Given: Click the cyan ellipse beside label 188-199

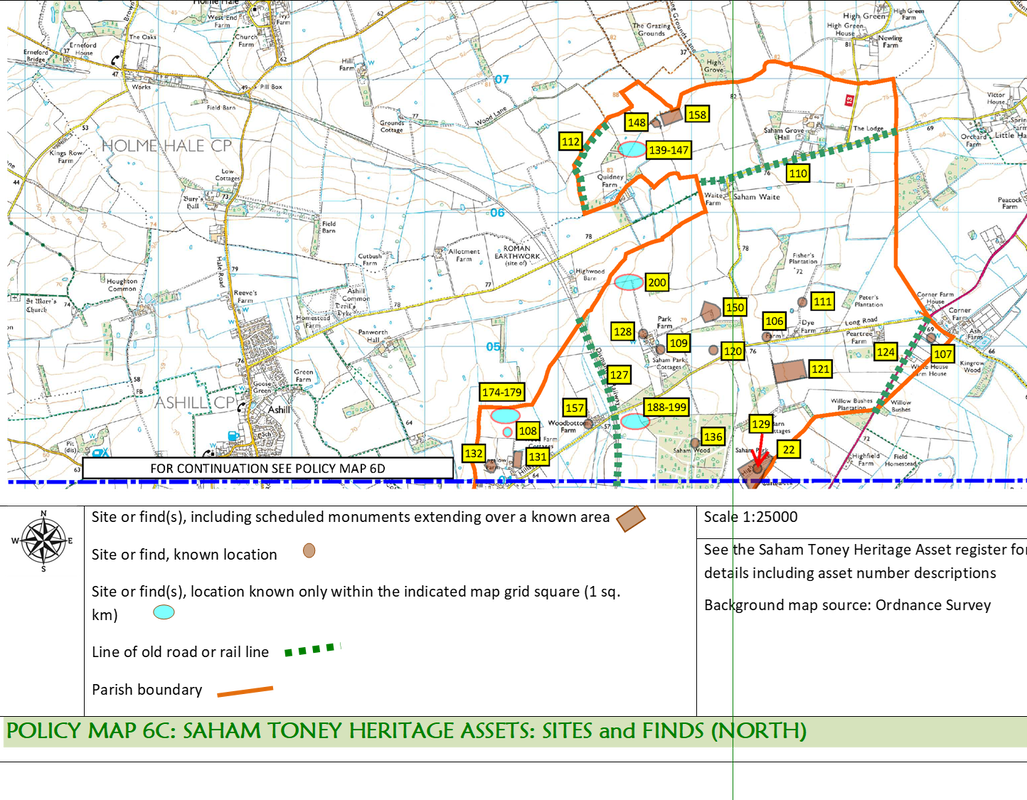Looking at the screenshot, I should (635, 421).
